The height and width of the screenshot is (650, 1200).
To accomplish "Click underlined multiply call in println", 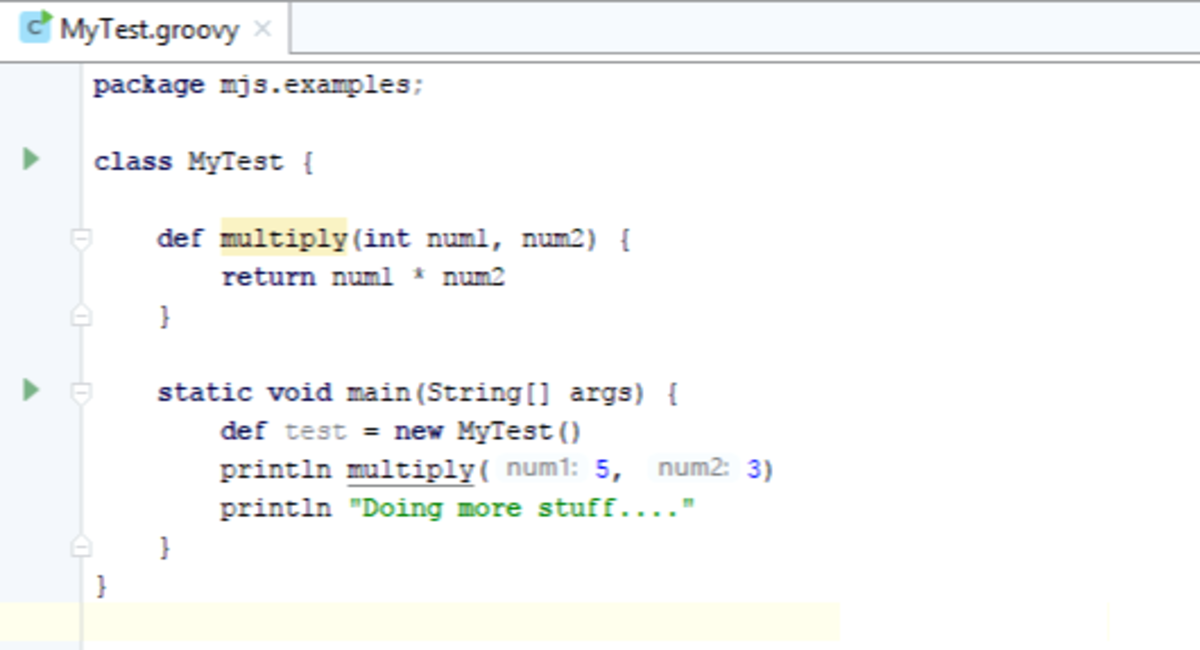I will click(x=410, y=469).
